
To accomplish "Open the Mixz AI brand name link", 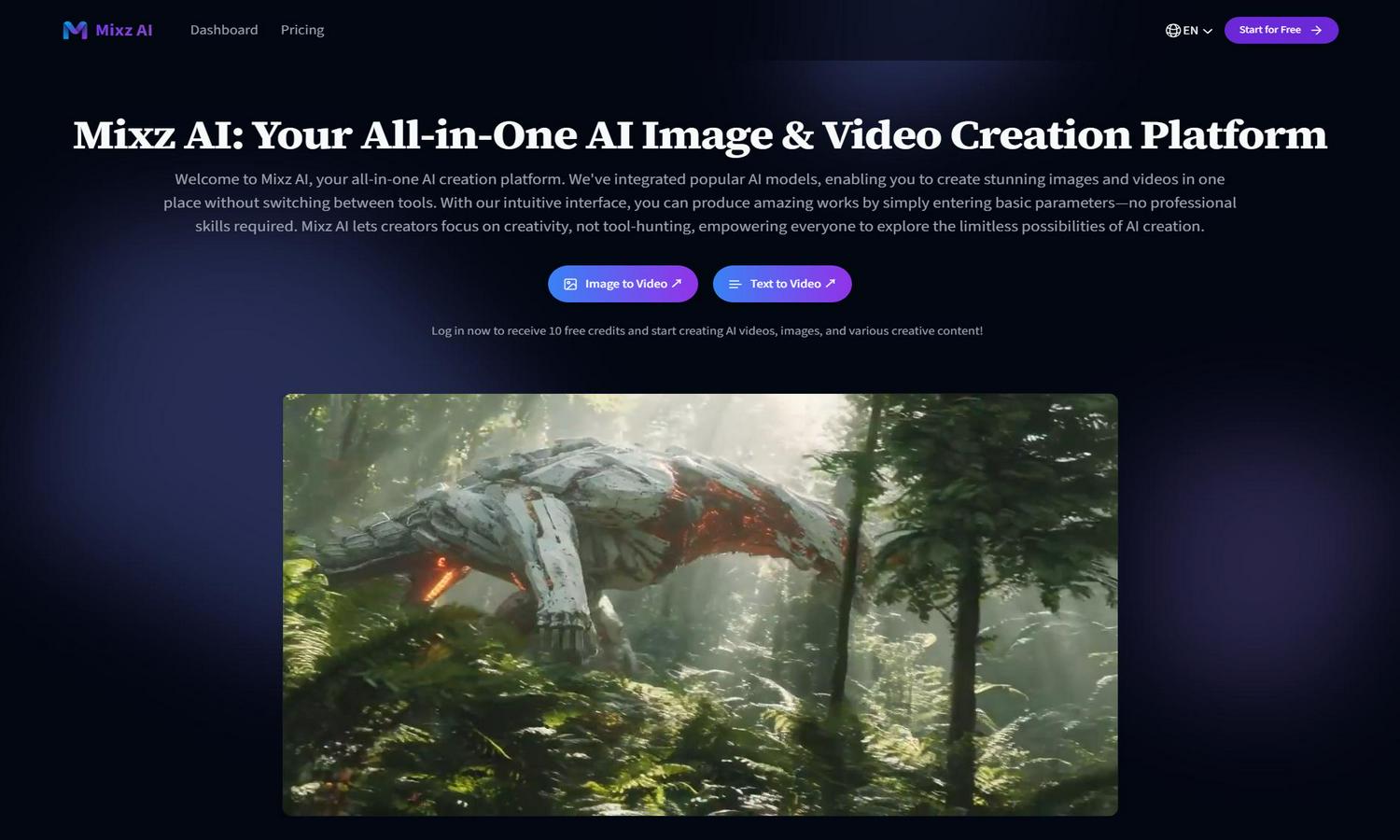I will [x=123, y=30].
